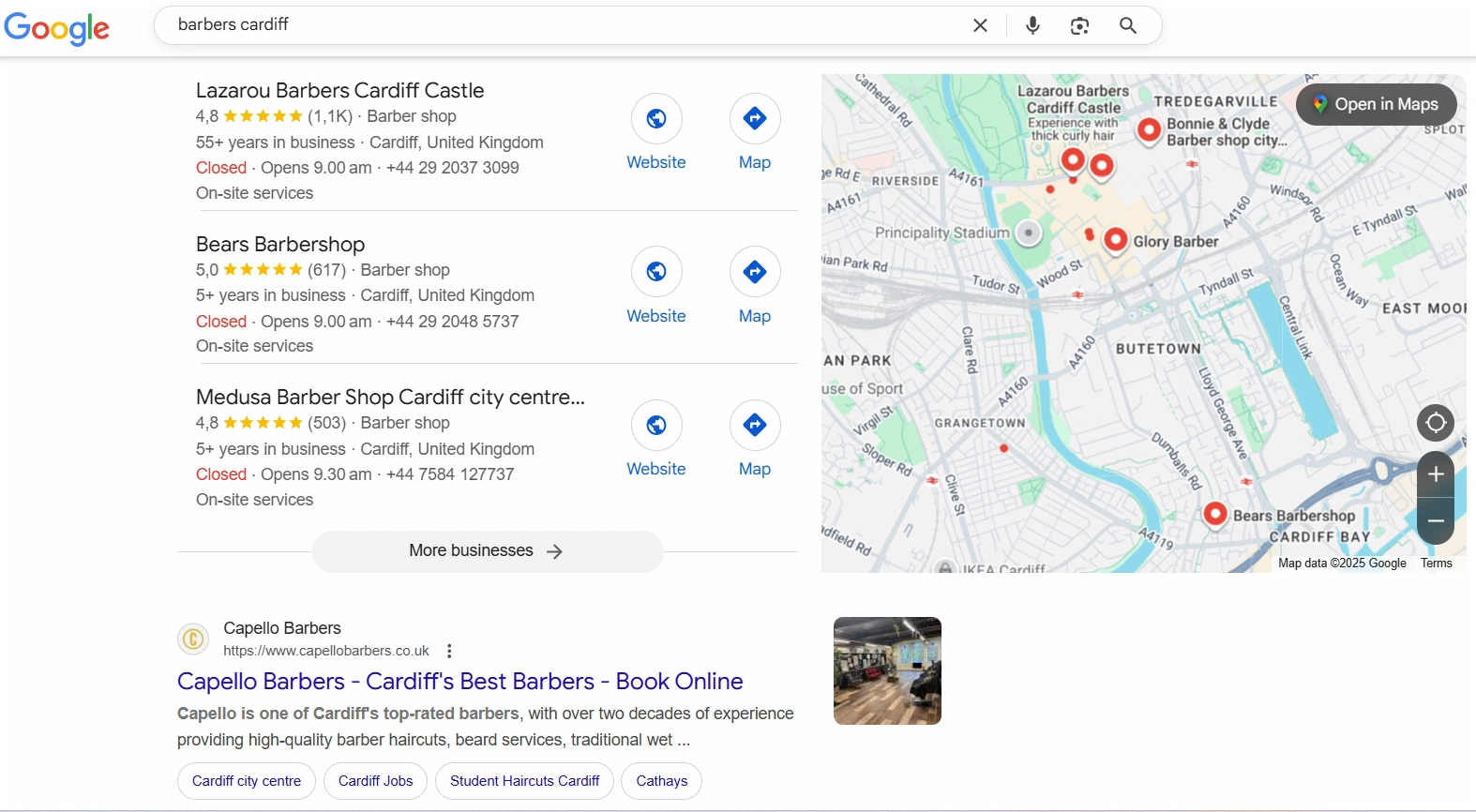Click the Bonnie & Clyde Barber shop map pin
The width and height of the screenshot is (1476, 812).
tap(1150, 131)
